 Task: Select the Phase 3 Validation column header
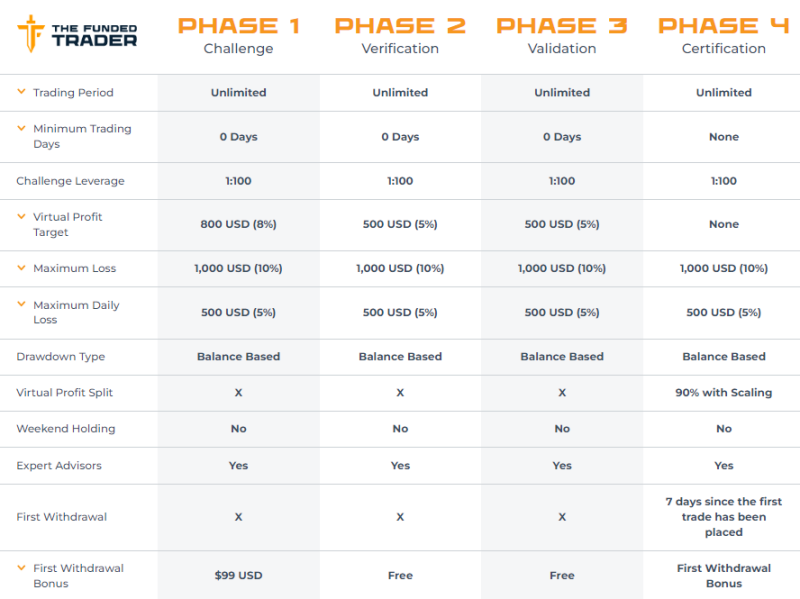tap(562, 35)
